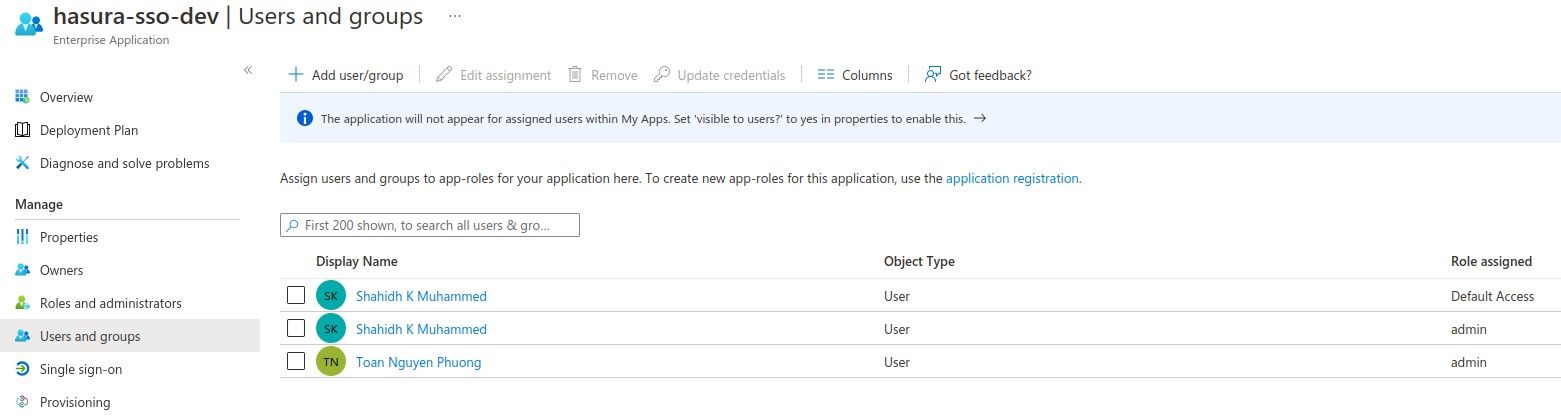Click the hasura-sso-dev enterprise application icon

click(30, 24)
